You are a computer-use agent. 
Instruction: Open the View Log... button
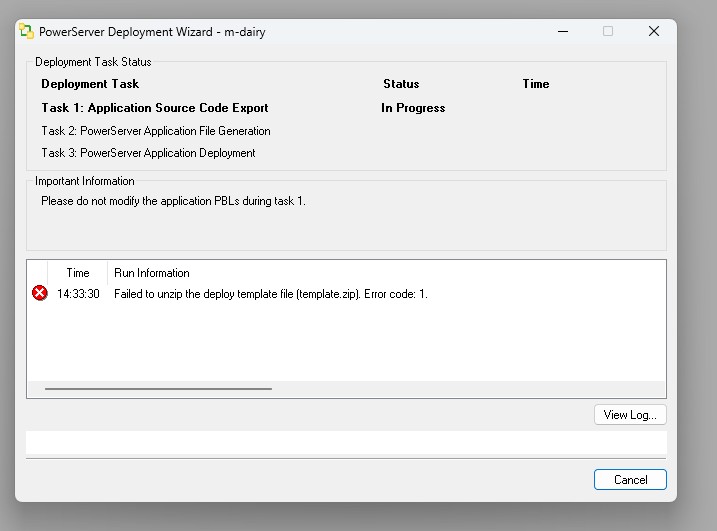coord(629,415)
